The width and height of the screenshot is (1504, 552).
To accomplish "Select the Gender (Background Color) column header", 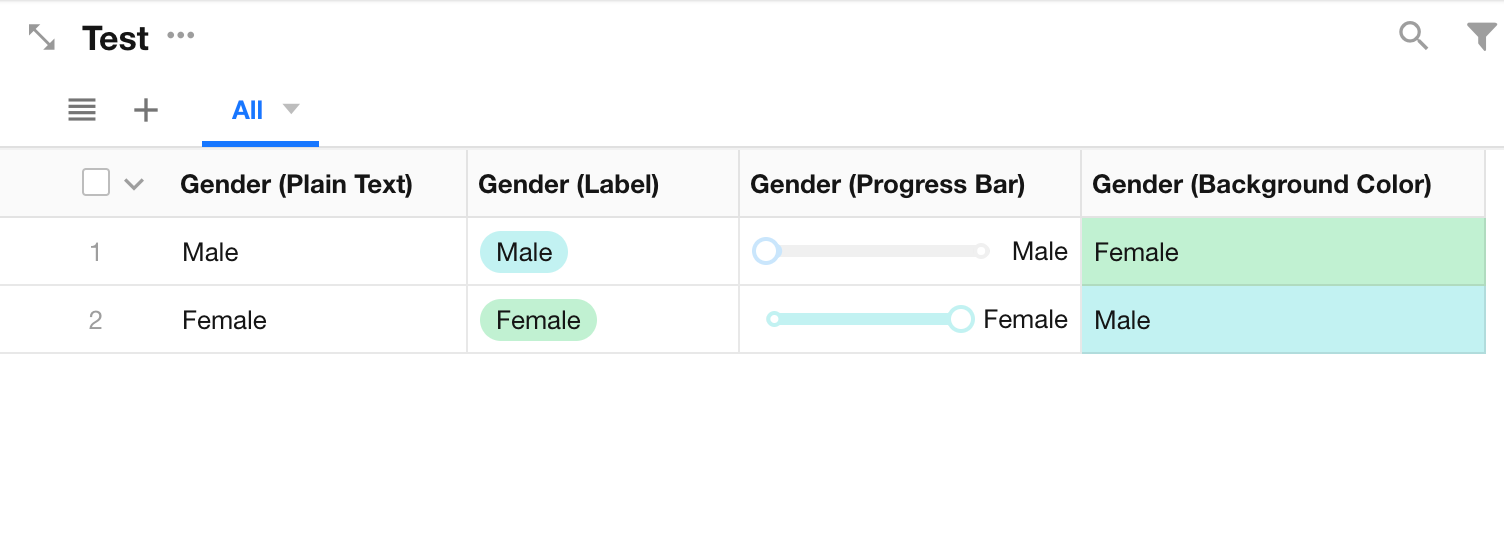I will click(x=1261, y=184).
